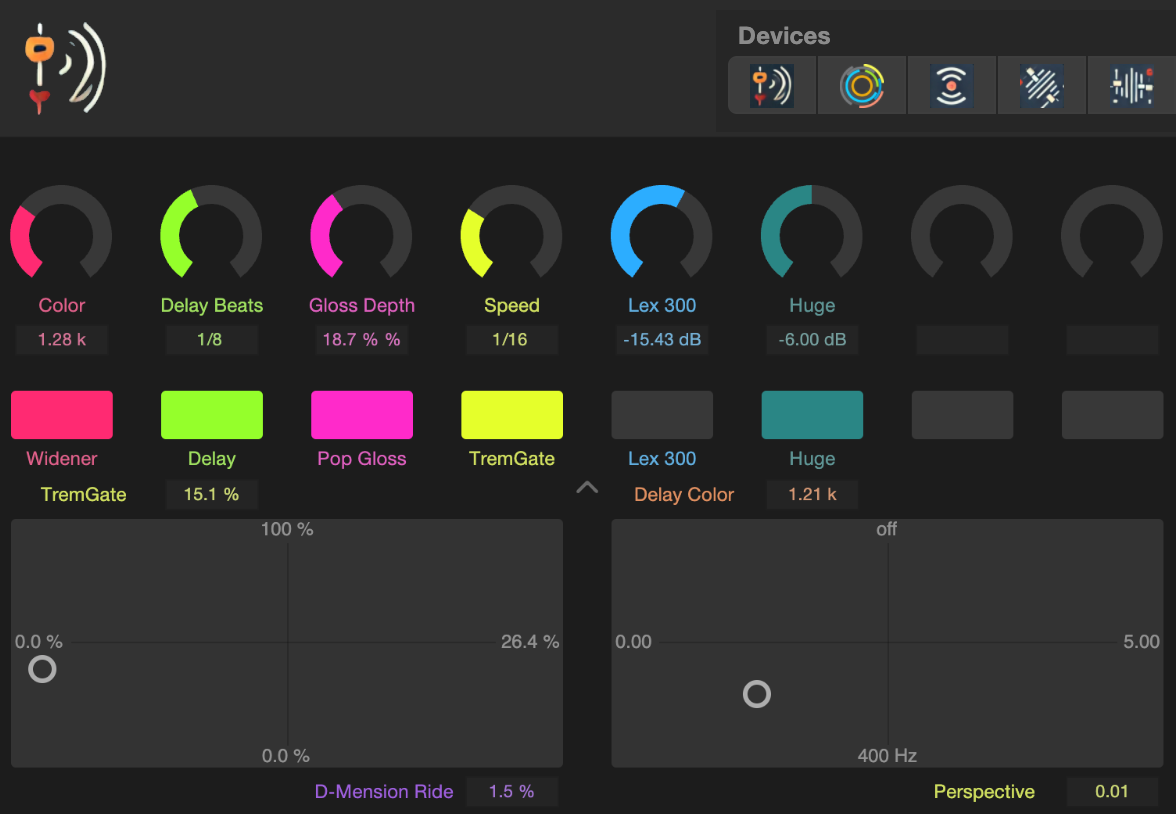The image size is (1176, 814).
Task: Collapse the XY pads with the chevron
Action: (x=587, y=488)
